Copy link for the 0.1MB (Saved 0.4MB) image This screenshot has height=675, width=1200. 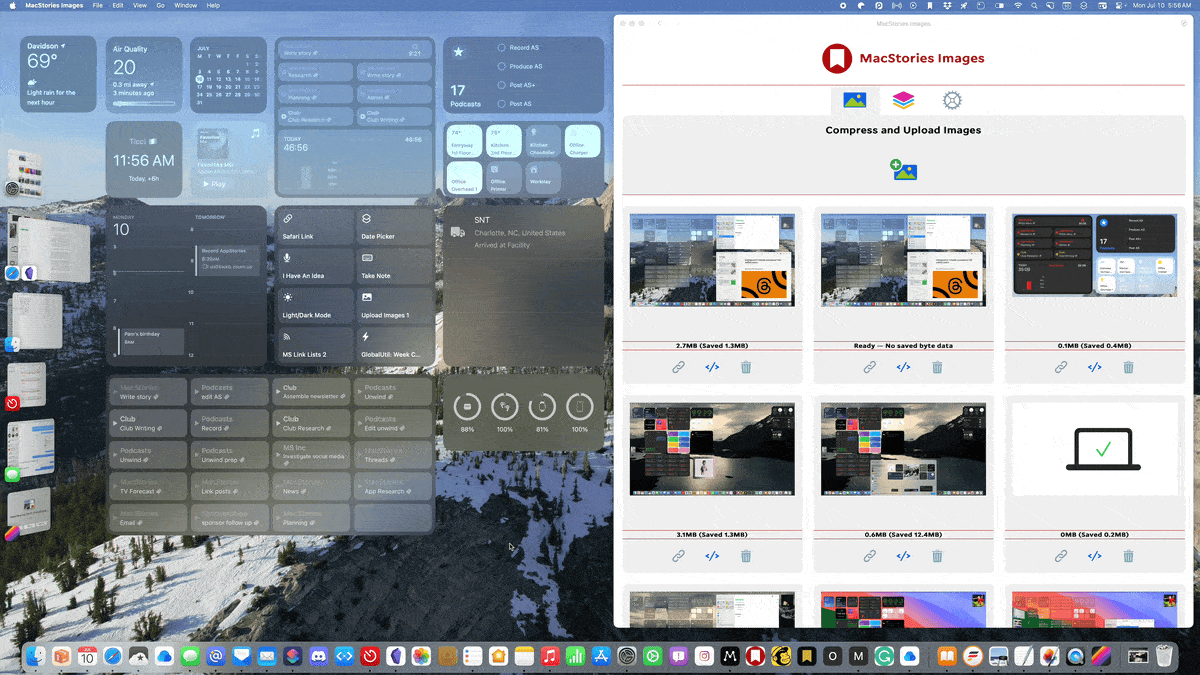tap(1061, 367)
